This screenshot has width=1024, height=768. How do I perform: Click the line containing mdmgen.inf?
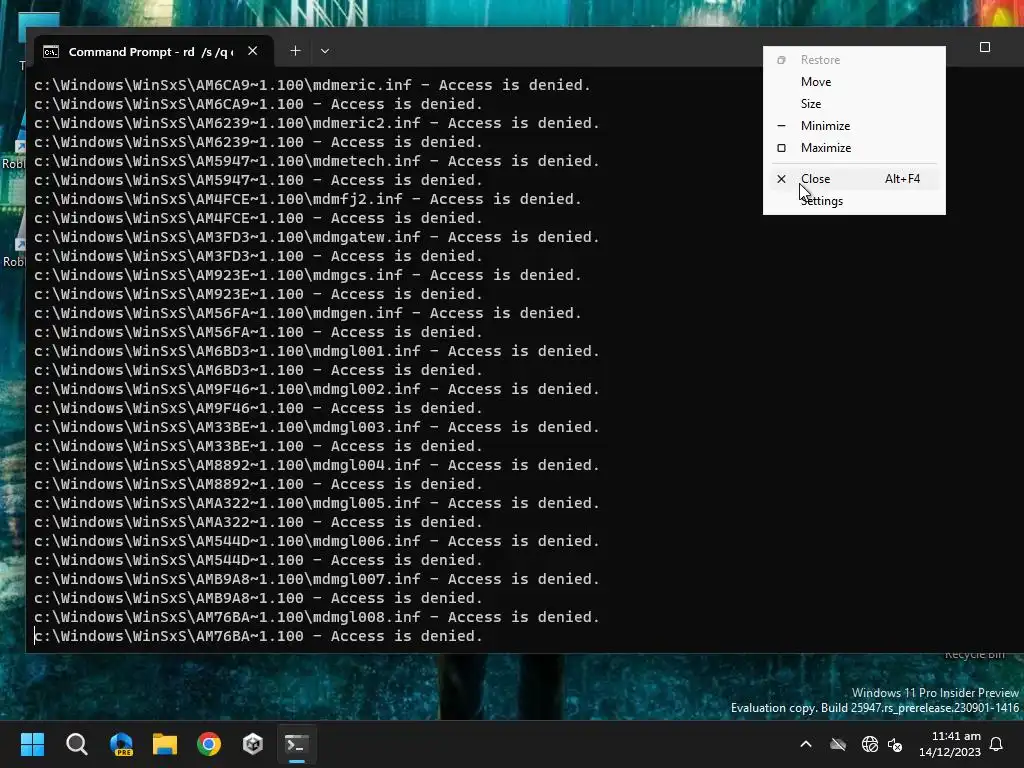[x=308, y=313]
